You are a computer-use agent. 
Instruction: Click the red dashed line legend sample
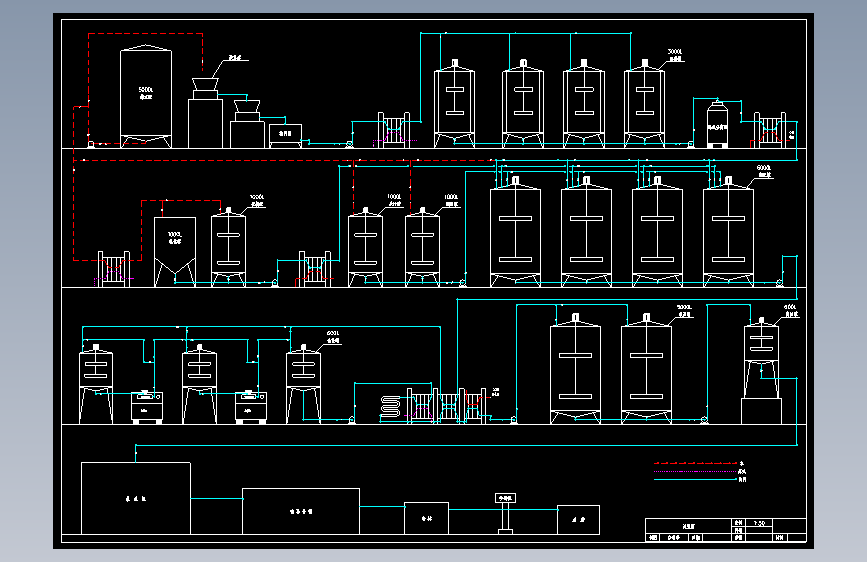(x=696, y=464)
